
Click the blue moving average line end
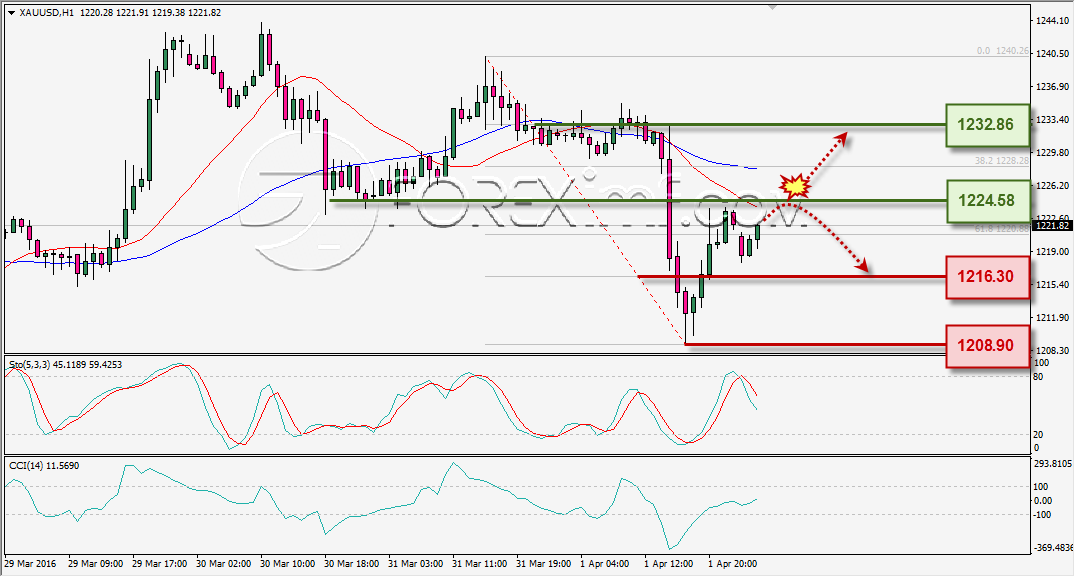(x=755, y=168)
